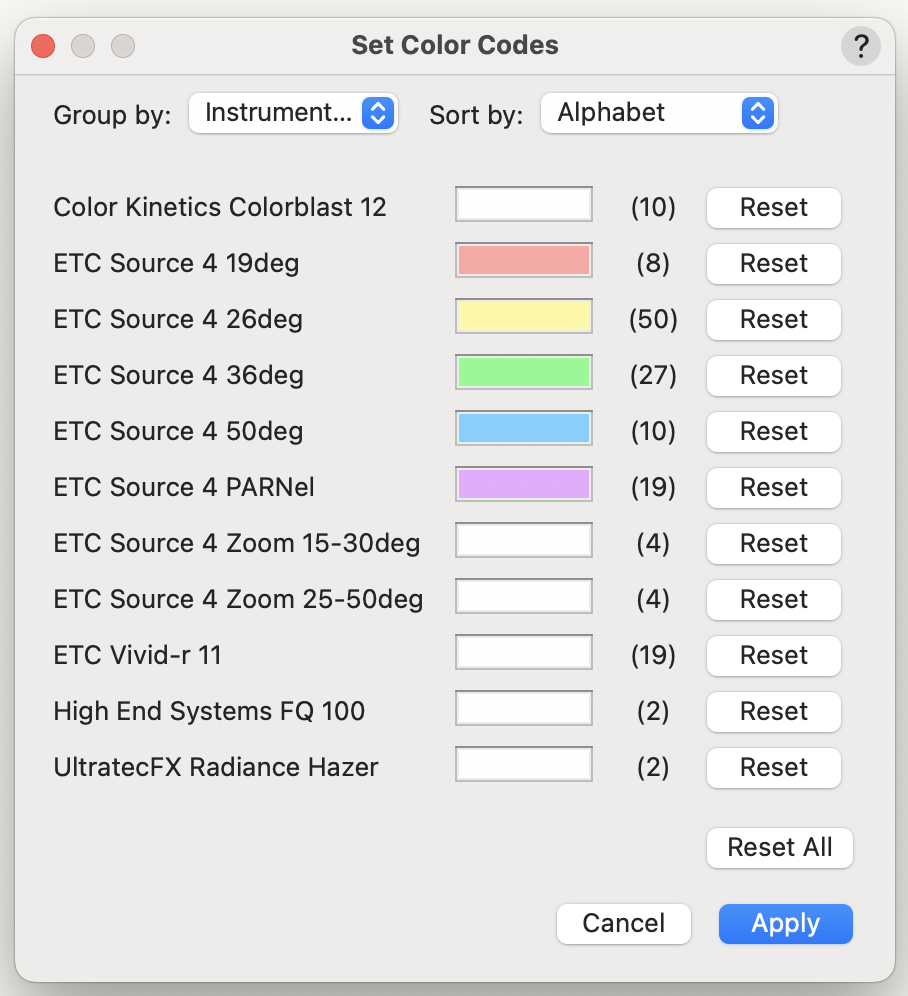Open the Sort by Alphabet dropdown

pyautogui.click(x=658, y=113)
